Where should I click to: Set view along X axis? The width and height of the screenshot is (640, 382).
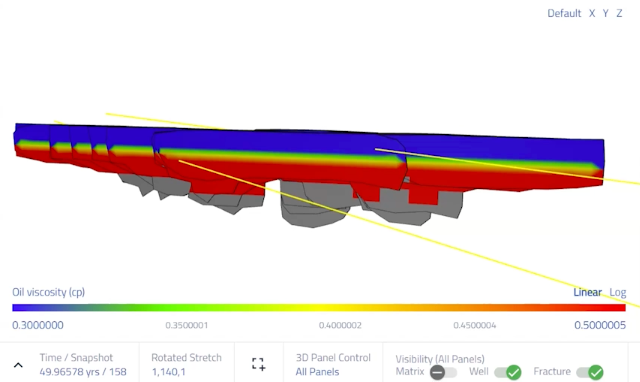pyautogui.click(x=592, y=13)
